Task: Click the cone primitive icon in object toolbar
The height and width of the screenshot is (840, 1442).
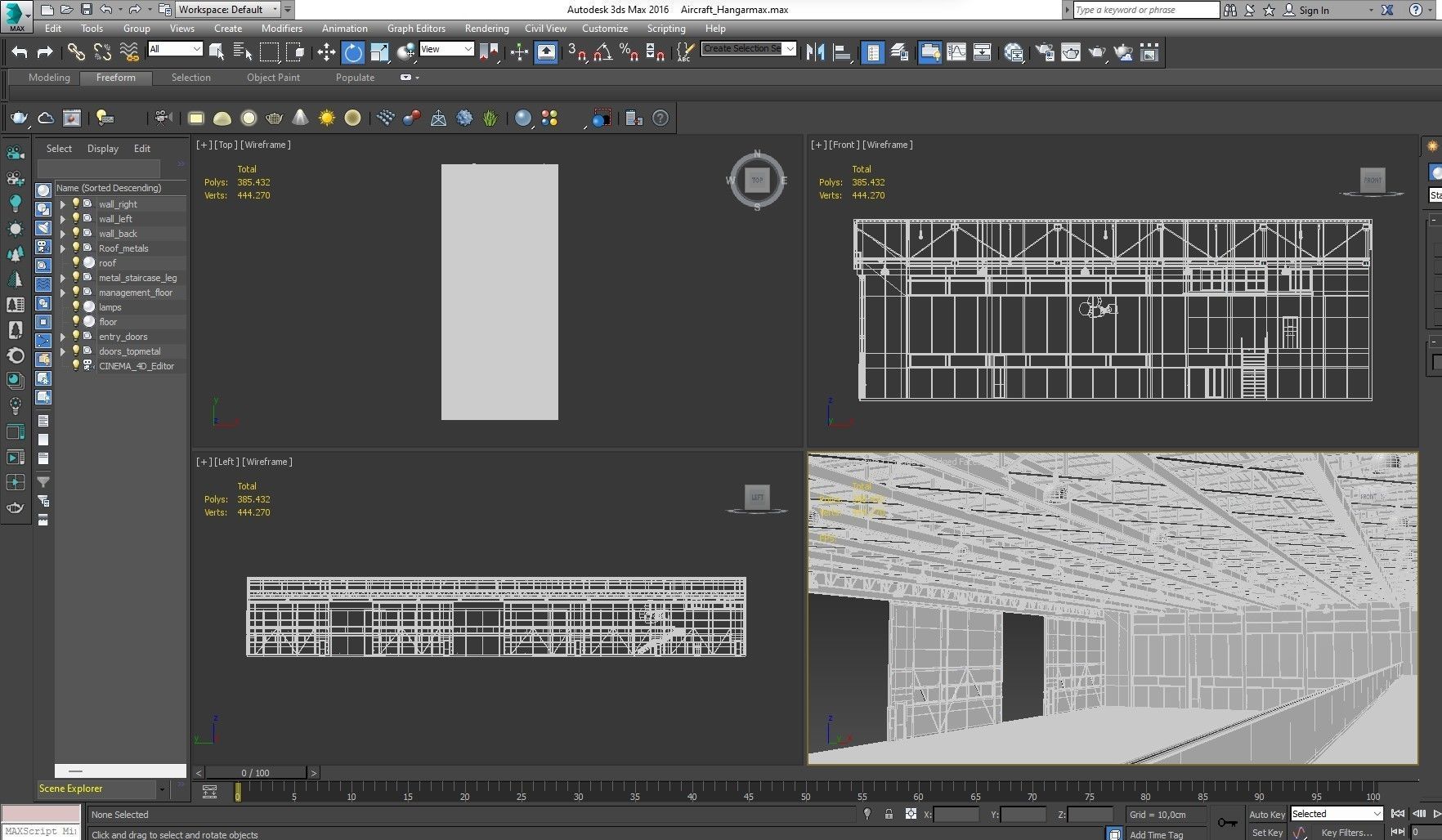Action: coord(301,118)
